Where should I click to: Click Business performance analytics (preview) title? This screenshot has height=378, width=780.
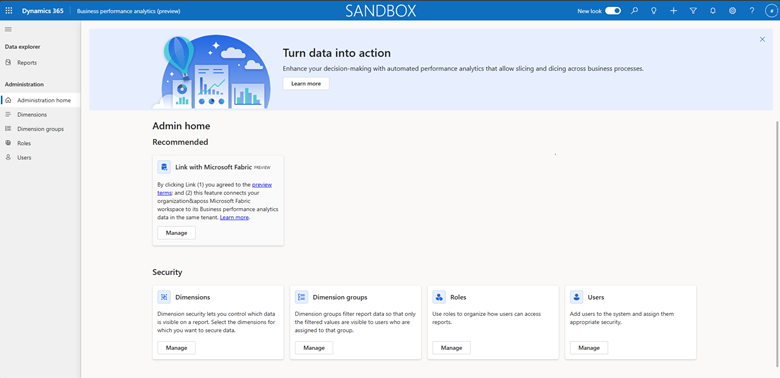point(128,11)
